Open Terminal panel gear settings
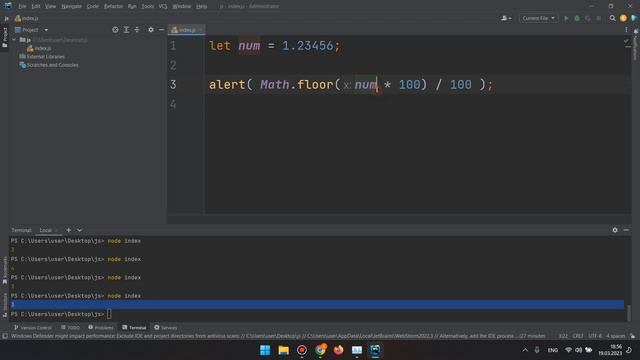 (615, 230)
